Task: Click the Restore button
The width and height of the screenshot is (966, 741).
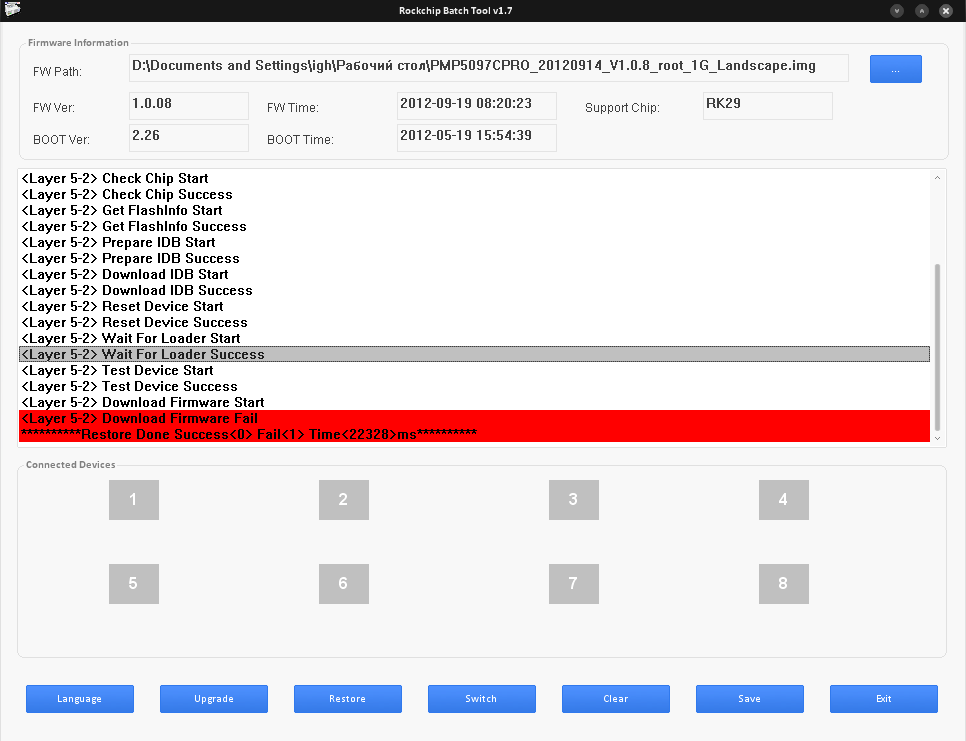Action: (347, 698)
